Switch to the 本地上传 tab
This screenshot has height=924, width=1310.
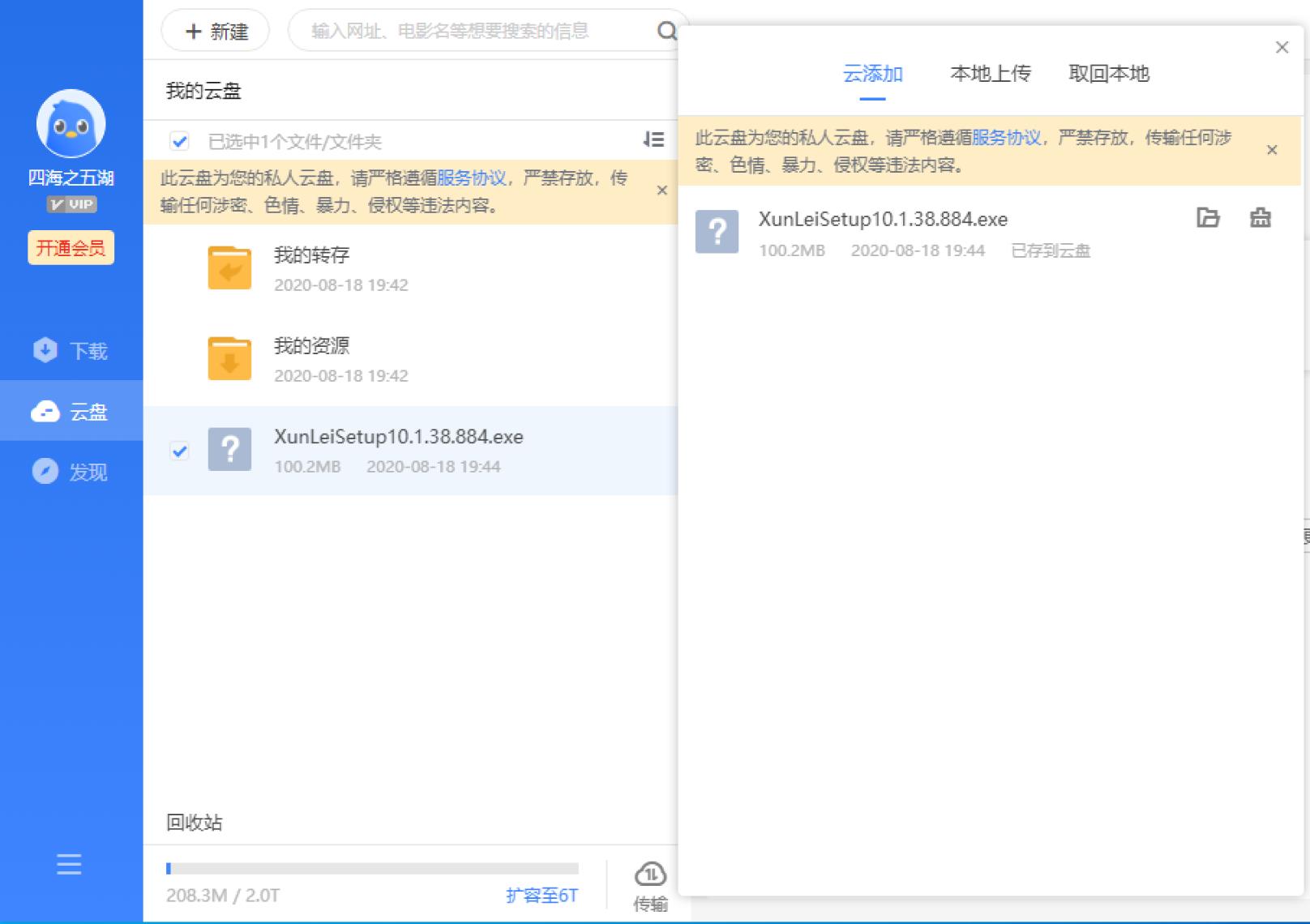(x=991, y=74)
